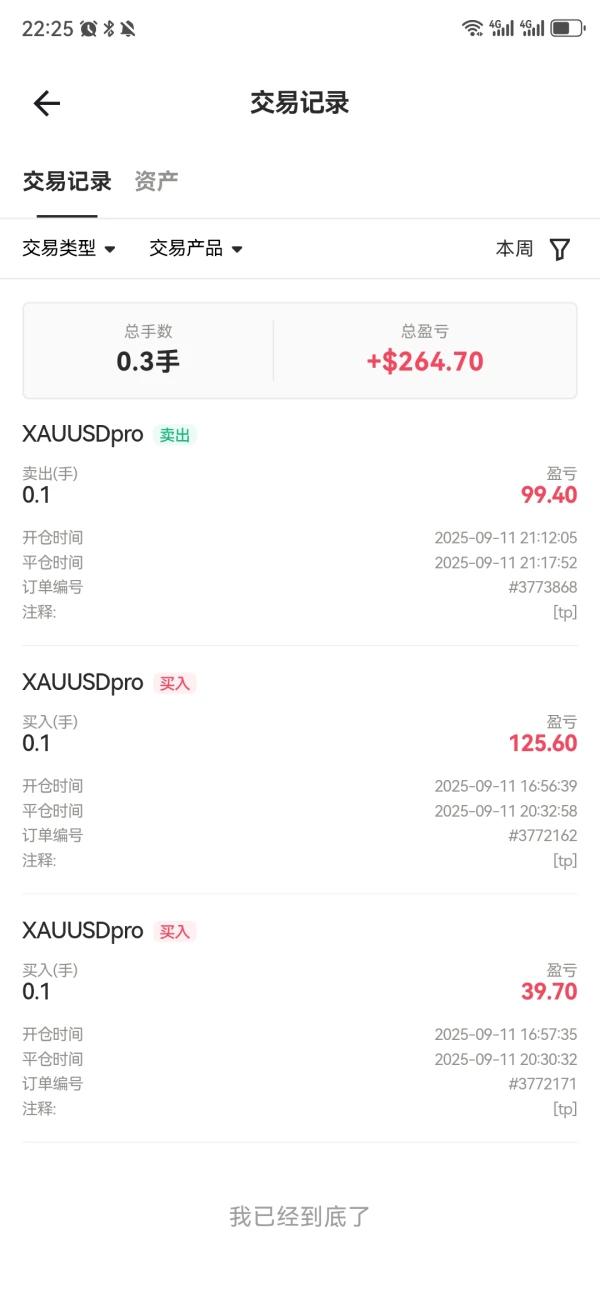The width and height of the screenshot is (600, 1300).
Task: Tap the Bluetooth status icon
Action: pos(109,29)
